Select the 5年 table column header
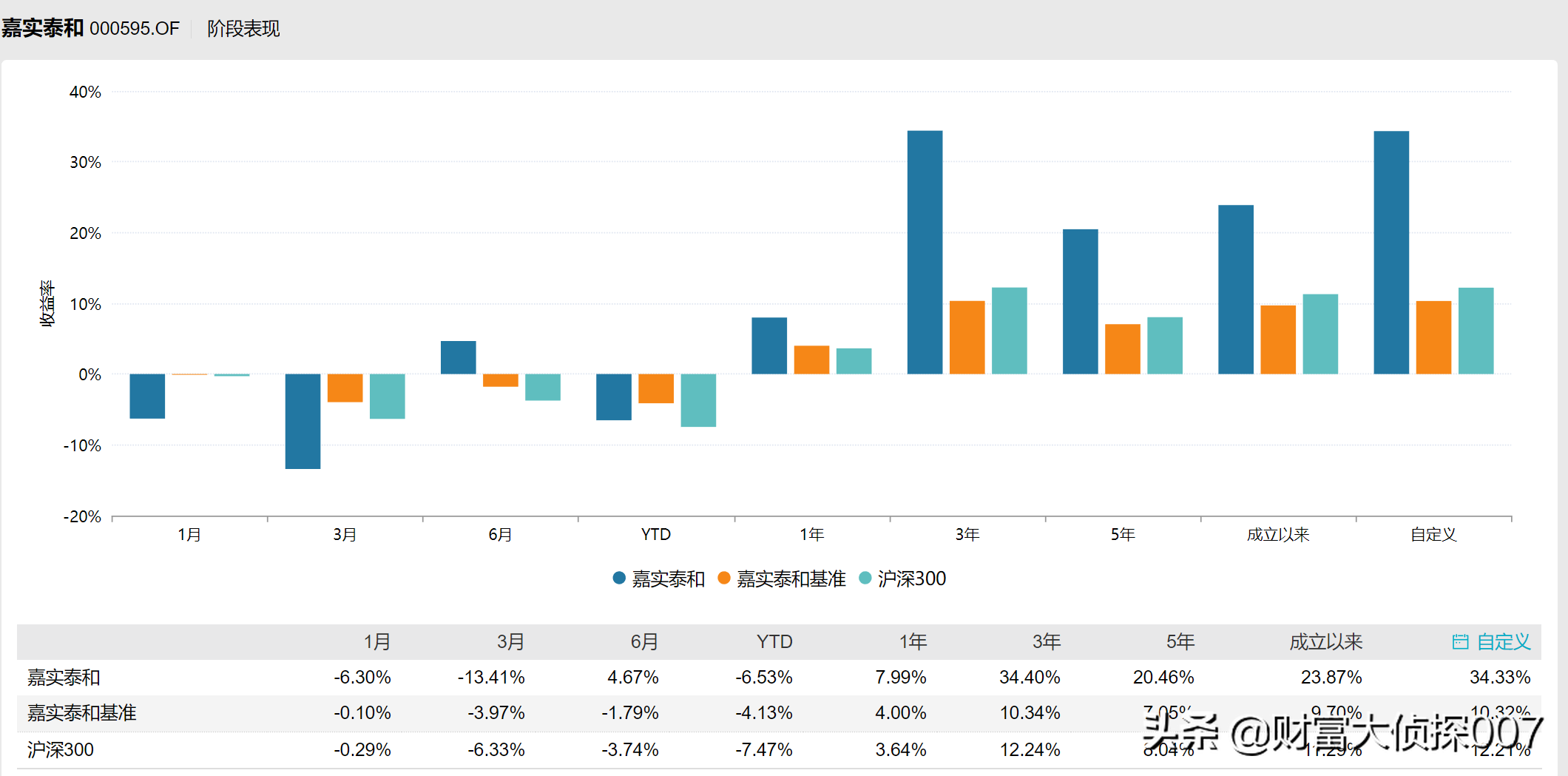 click(x=1181, y=641)
